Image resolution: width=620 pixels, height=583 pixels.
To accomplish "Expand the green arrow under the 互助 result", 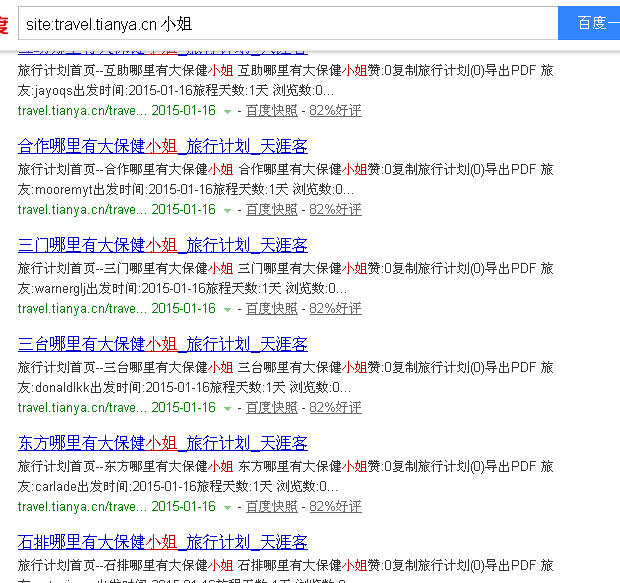I will pyautogui.click(x=228, y=111).
